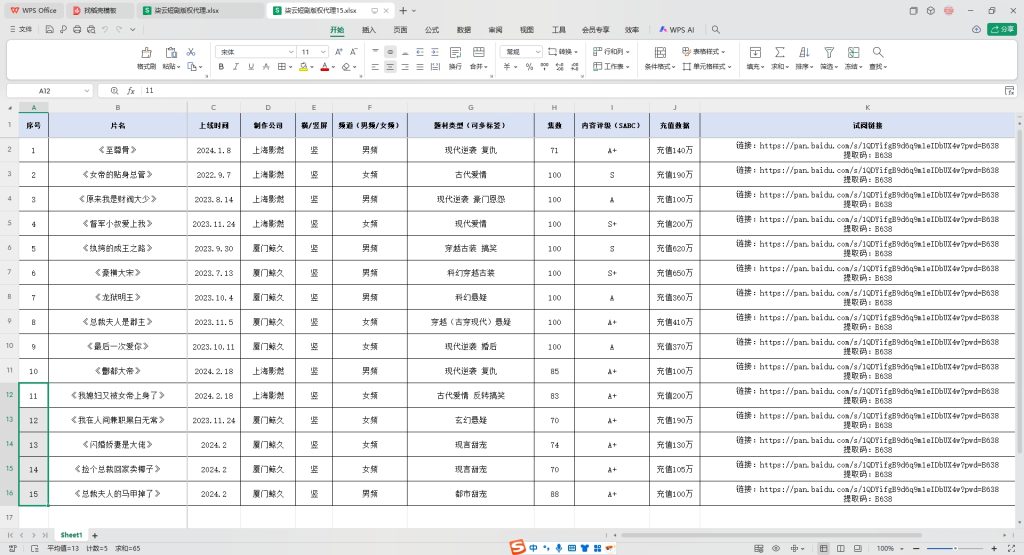Open the Formulas (公式) ribbon tab
Screen dimensions: 1024x555
click(x=432, y=29)
